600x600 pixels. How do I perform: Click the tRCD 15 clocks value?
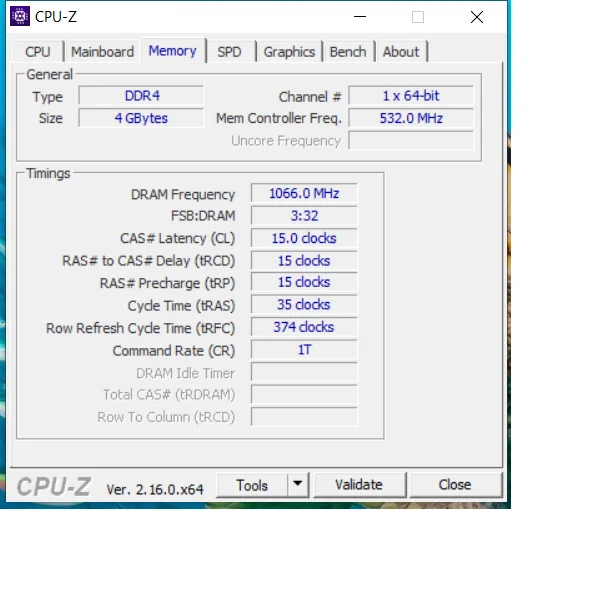pos(304,261)
